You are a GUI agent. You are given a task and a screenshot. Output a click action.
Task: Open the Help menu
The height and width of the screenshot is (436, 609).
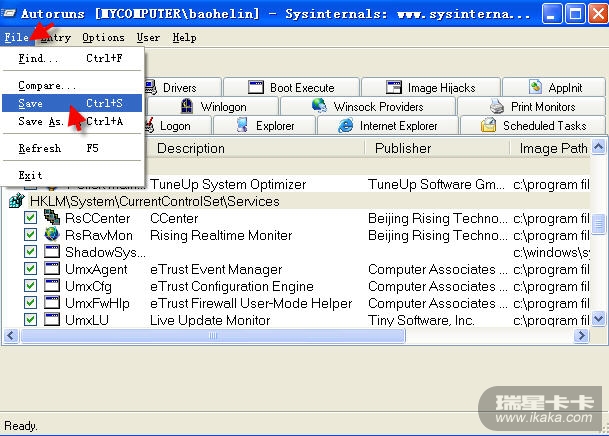[x=184, y=38]
